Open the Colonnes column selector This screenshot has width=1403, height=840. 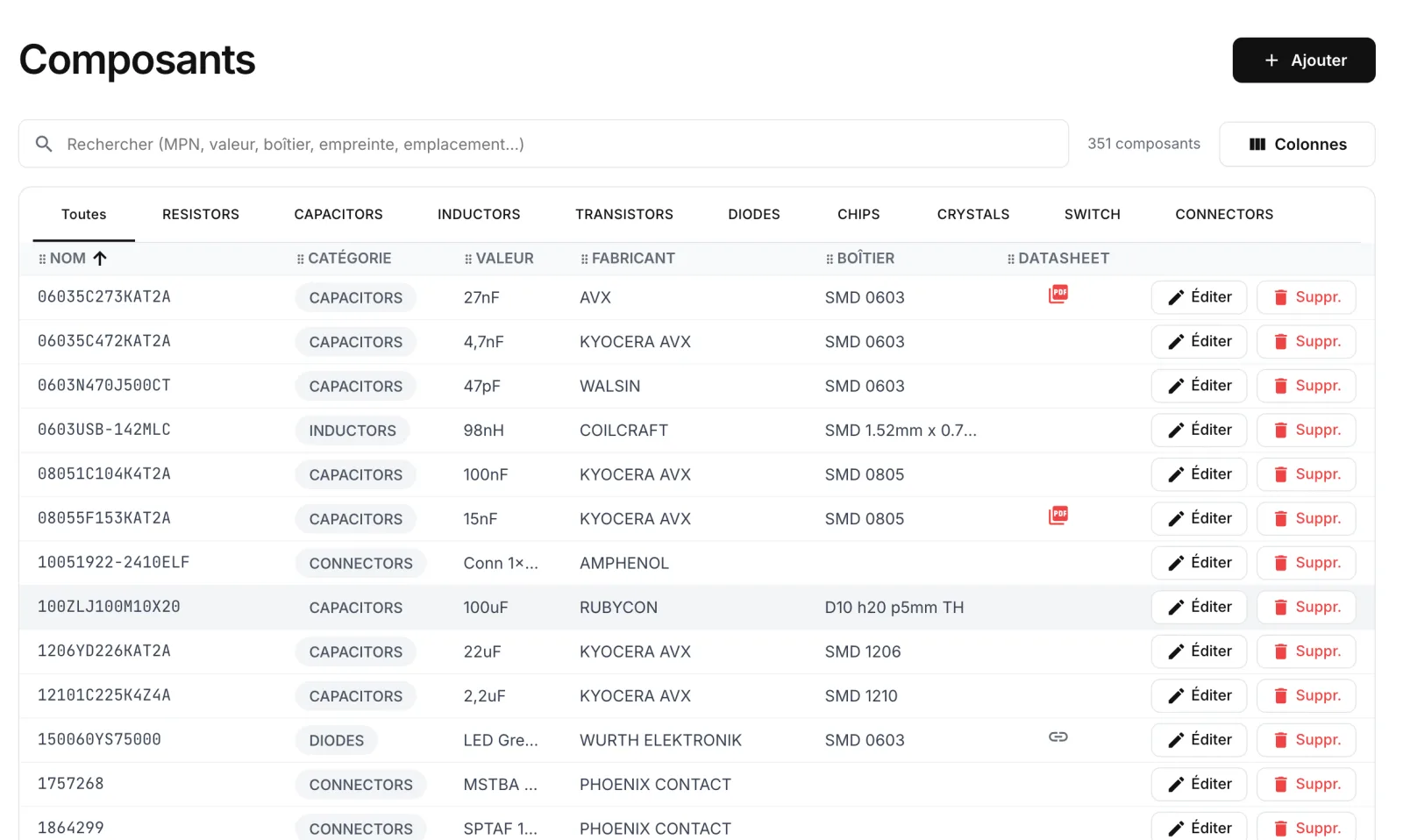point(1297,144)
